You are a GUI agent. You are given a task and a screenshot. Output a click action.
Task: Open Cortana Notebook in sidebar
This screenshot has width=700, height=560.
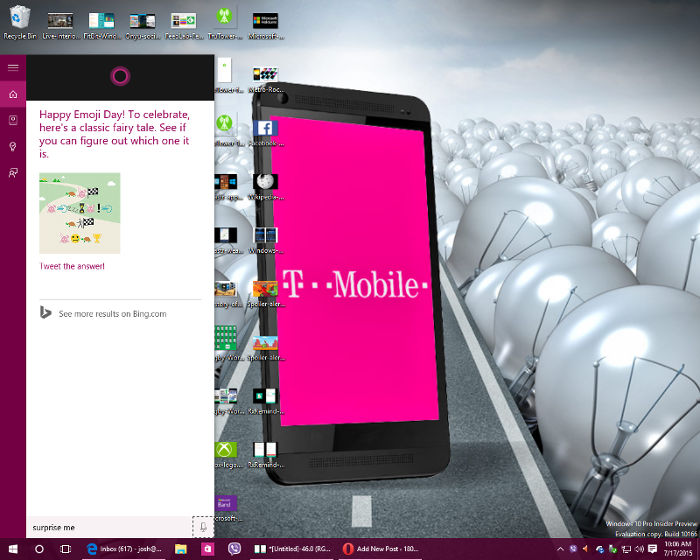tap(13, 120)
